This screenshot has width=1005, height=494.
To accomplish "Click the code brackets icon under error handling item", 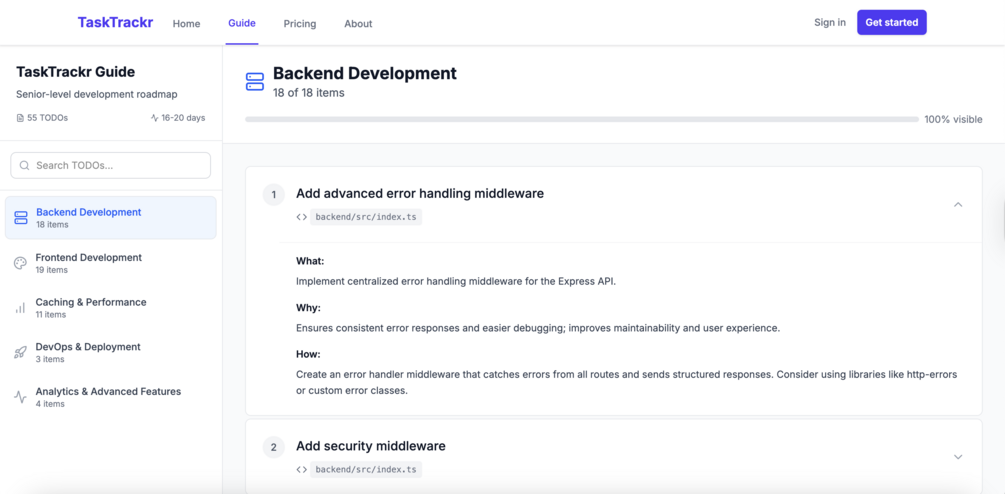I will (x=301, y=217).
